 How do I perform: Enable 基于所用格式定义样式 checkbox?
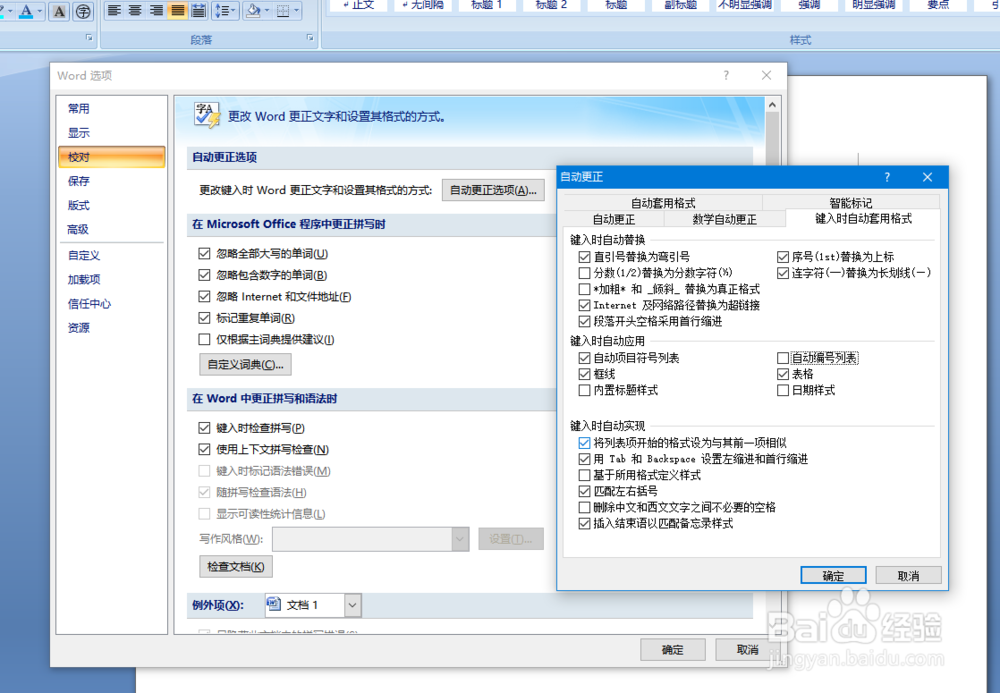click(x=584, y=475)
